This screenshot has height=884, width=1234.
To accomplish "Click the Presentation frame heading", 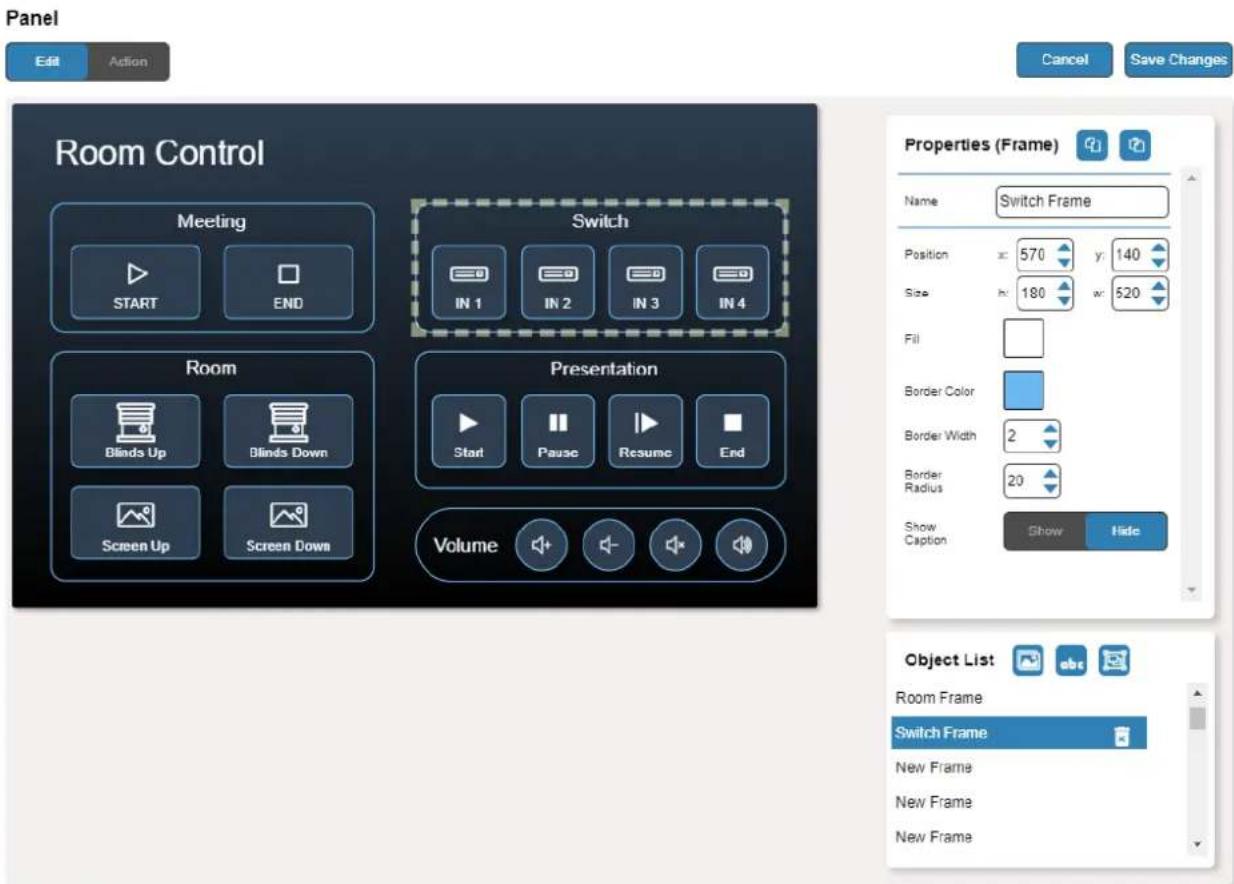I will pyautogui.click(x=604, y=369).
